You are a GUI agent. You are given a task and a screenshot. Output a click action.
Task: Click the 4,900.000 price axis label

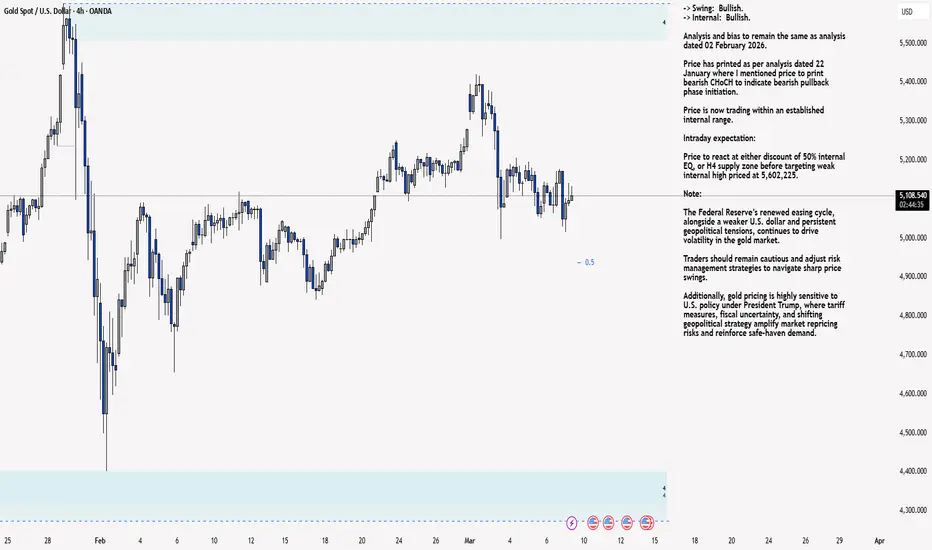coord(913,276)
